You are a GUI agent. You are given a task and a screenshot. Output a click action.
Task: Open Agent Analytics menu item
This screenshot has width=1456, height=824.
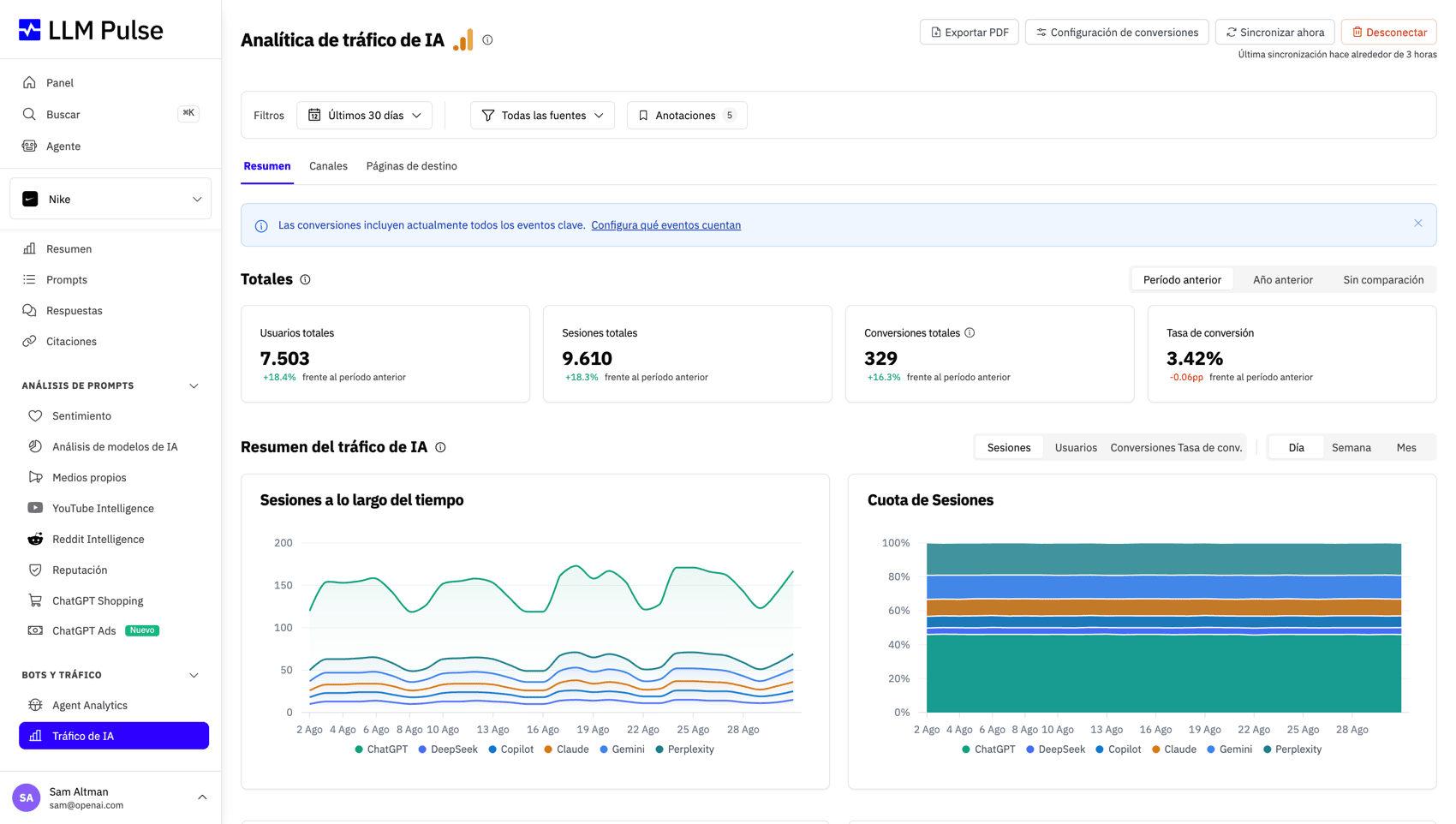point(114,706)
